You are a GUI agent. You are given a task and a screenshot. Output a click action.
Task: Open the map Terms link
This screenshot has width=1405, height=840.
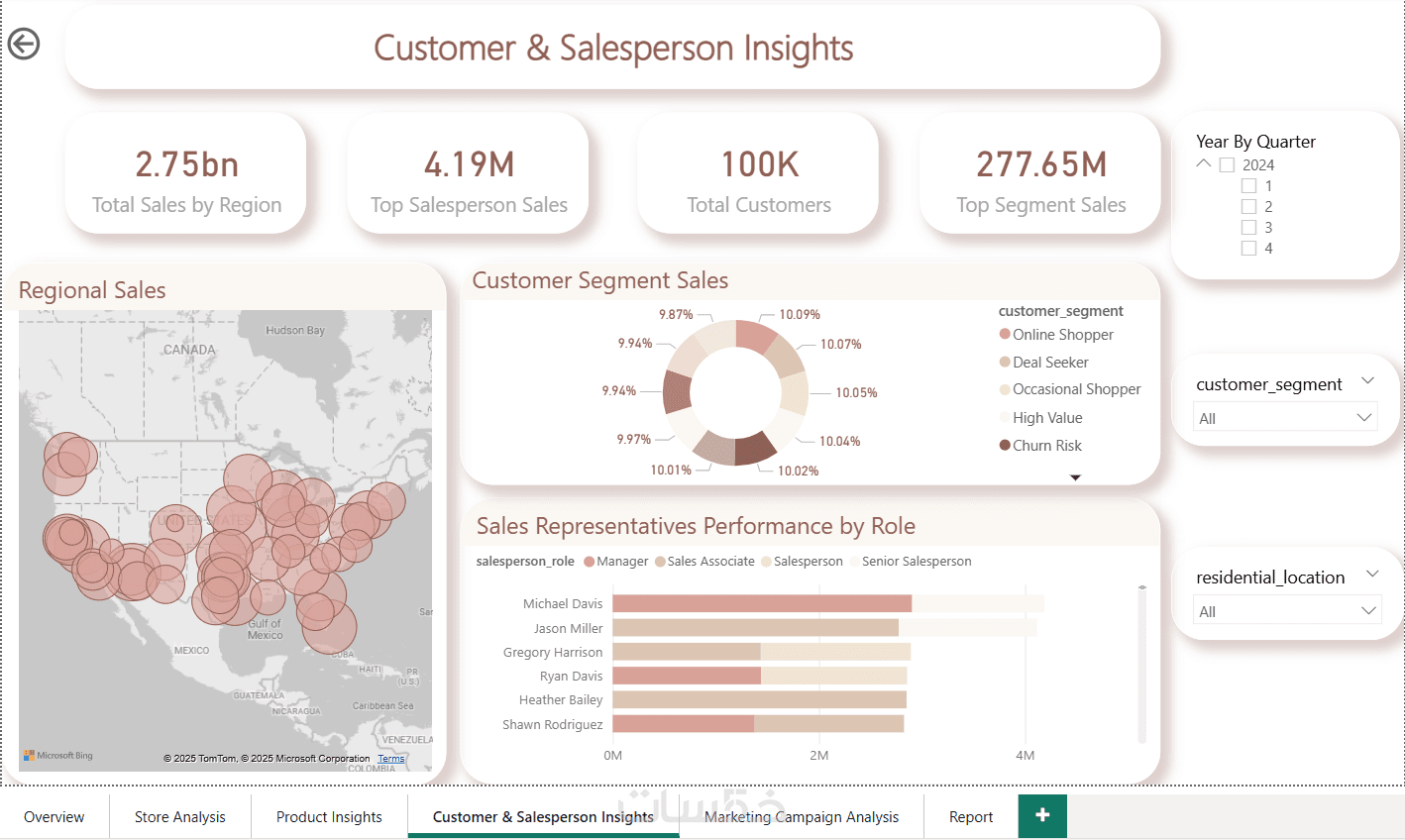pyautogui.click(x=391, y=759)
